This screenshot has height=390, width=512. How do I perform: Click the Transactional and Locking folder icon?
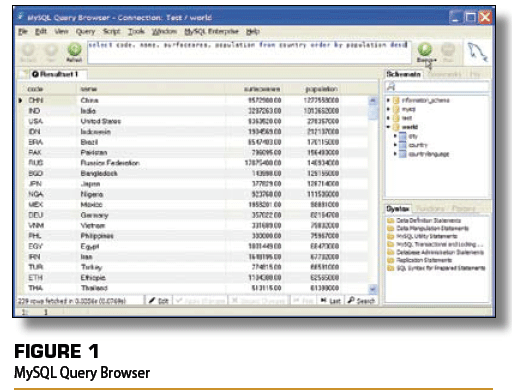tap(390, 244)
